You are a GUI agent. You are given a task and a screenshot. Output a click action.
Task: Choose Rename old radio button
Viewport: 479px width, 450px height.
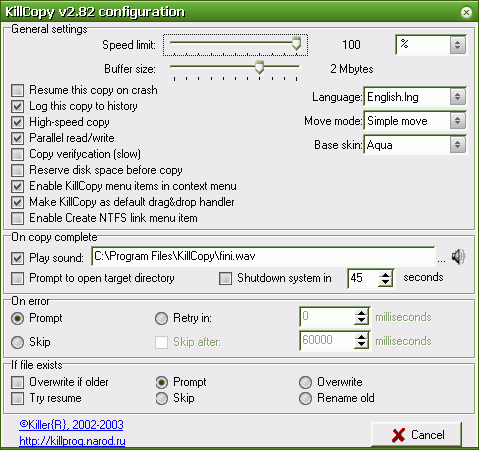coord(305,398)
